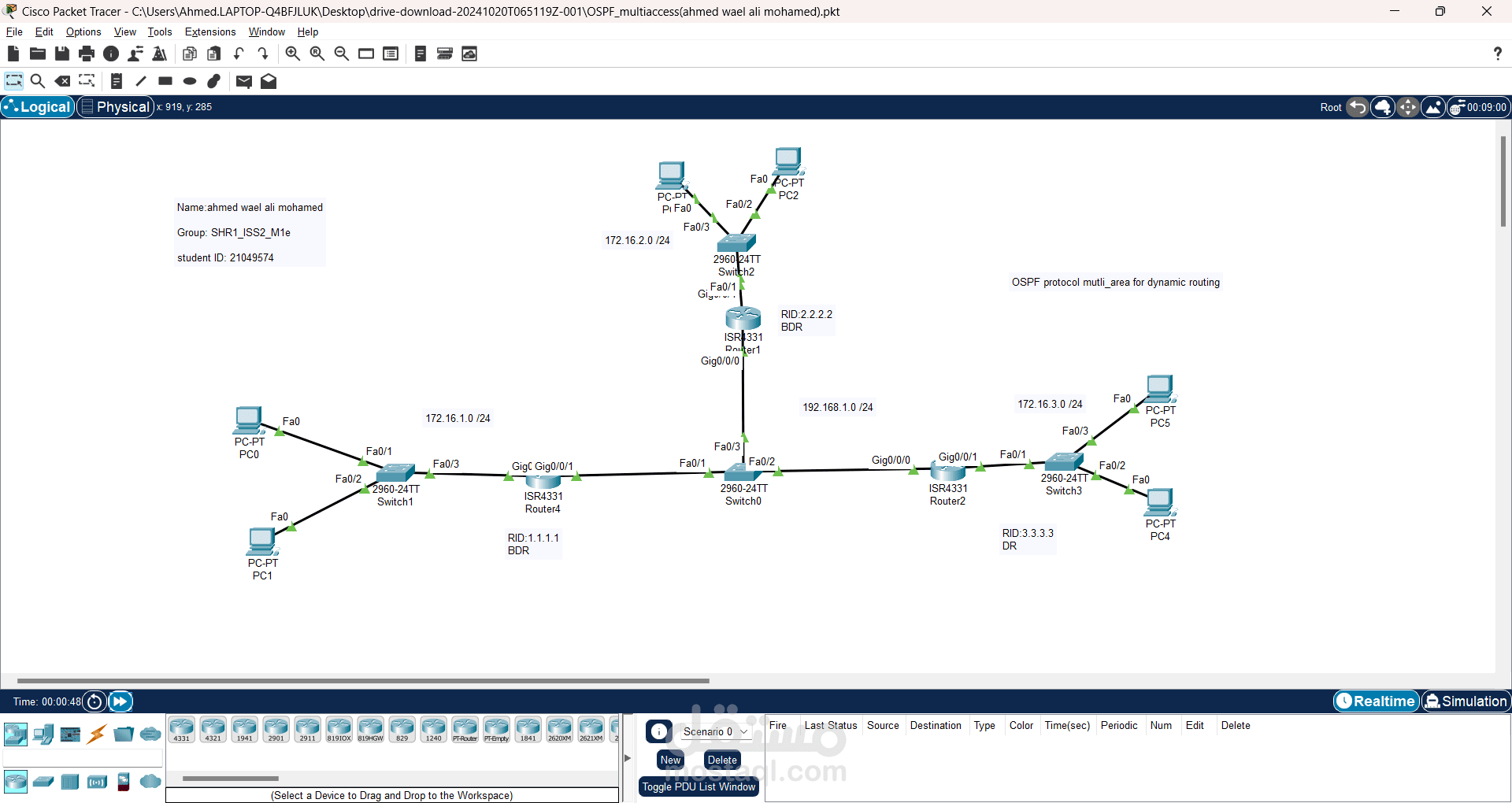Switch to the Physical workspace tab
This screenshot has height=803, width=1512.
click(115, 107)
